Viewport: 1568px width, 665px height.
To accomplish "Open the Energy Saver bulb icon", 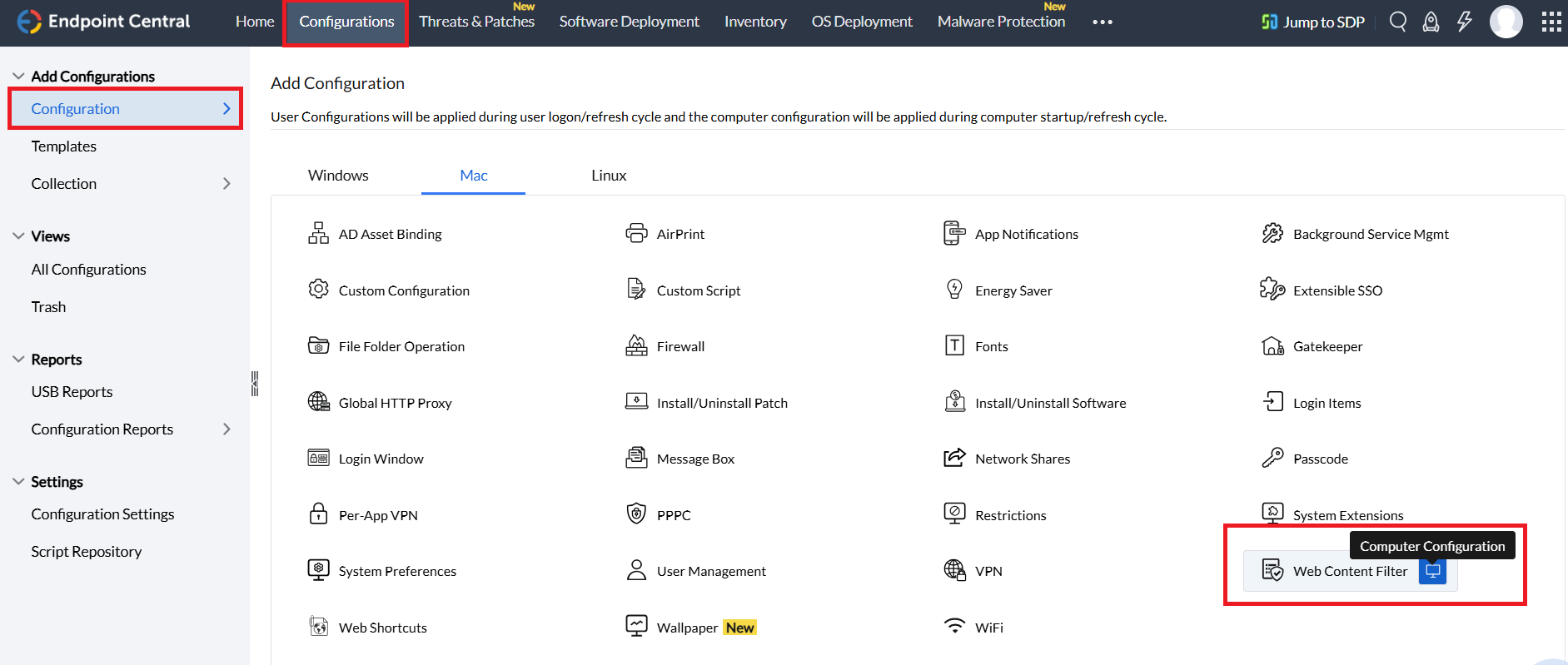I will tap(954, 289).
